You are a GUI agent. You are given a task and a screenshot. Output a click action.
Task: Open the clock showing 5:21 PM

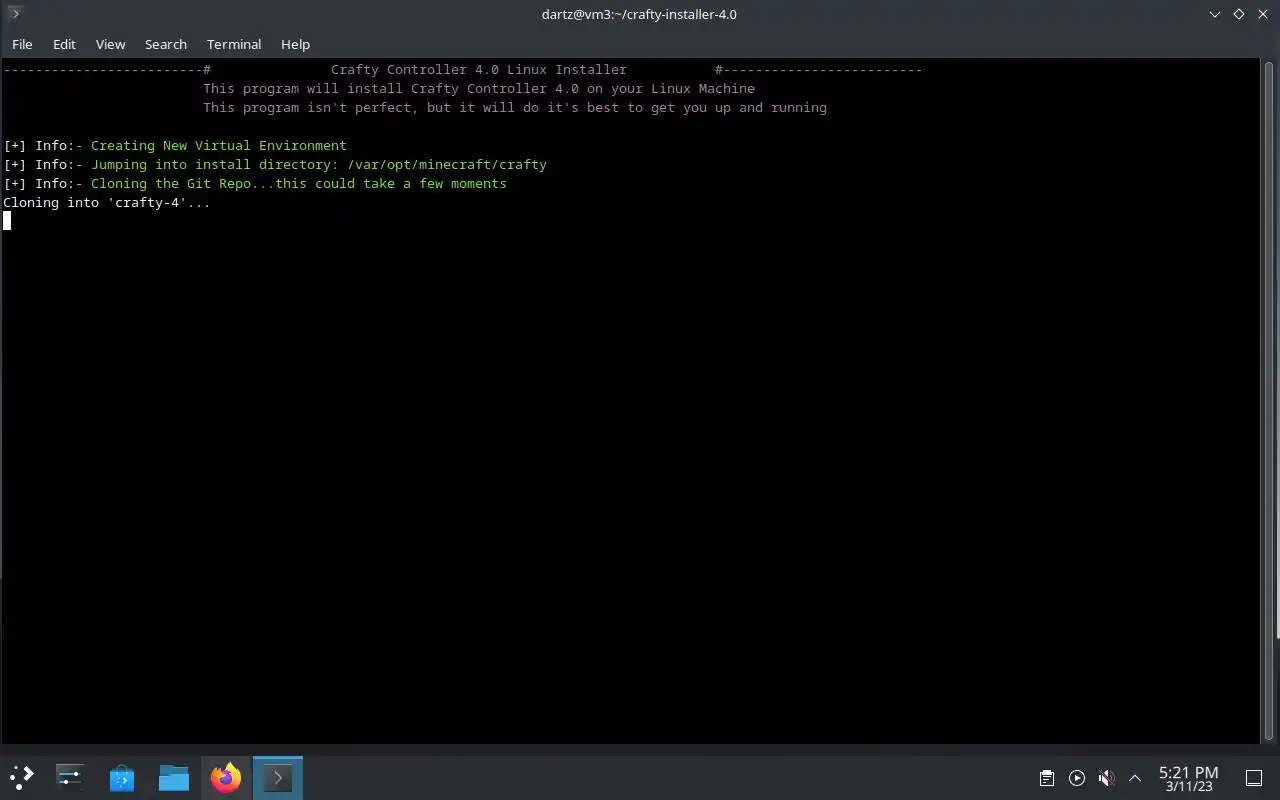point(1189,778)
